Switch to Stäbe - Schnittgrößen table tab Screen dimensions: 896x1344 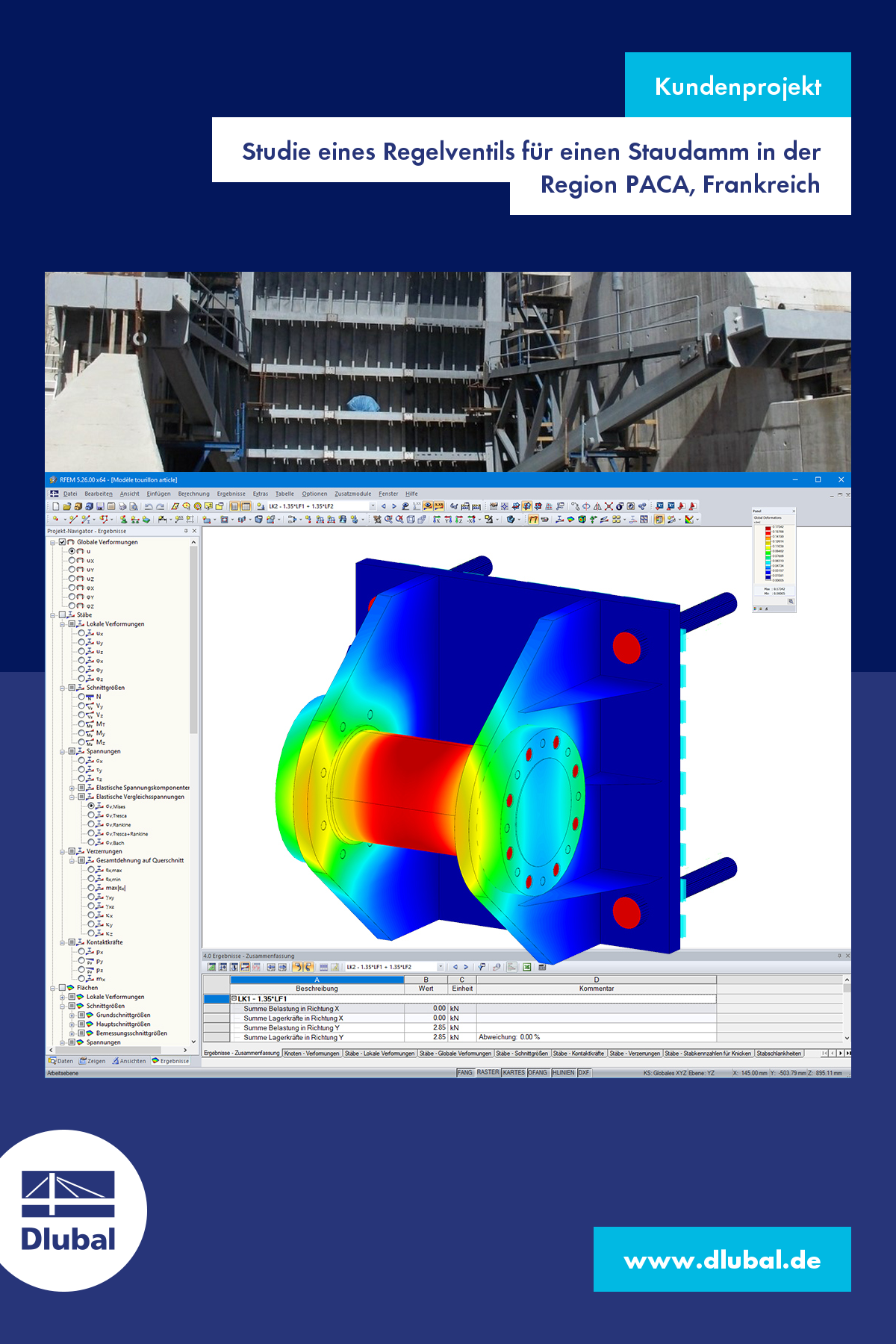pyautogui.click(x=522, y=1054)
